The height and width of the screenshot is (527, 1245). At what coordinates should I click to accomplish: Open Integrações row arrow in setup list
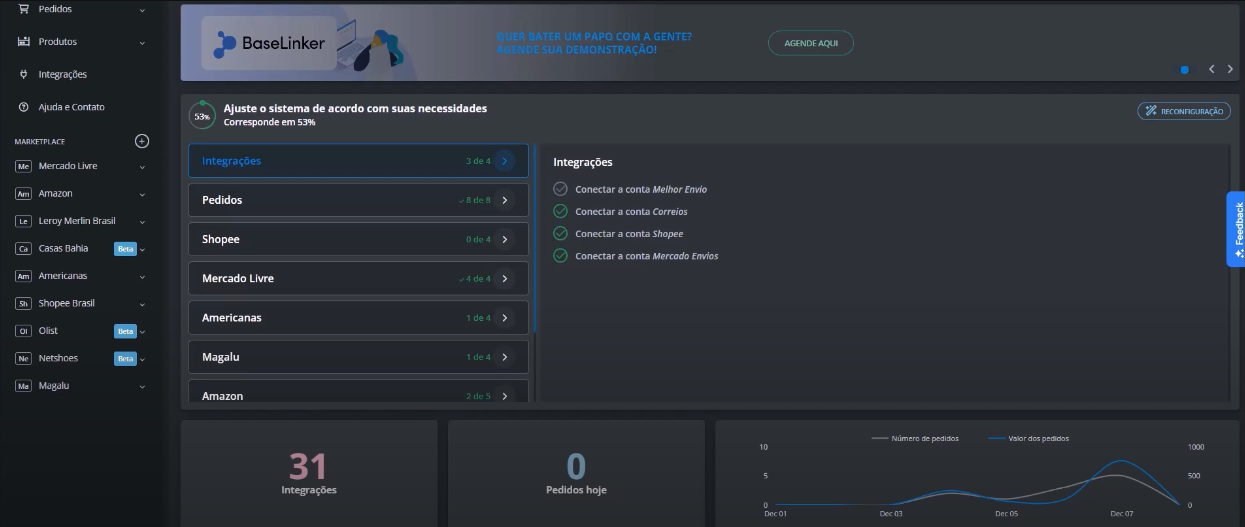505,161
